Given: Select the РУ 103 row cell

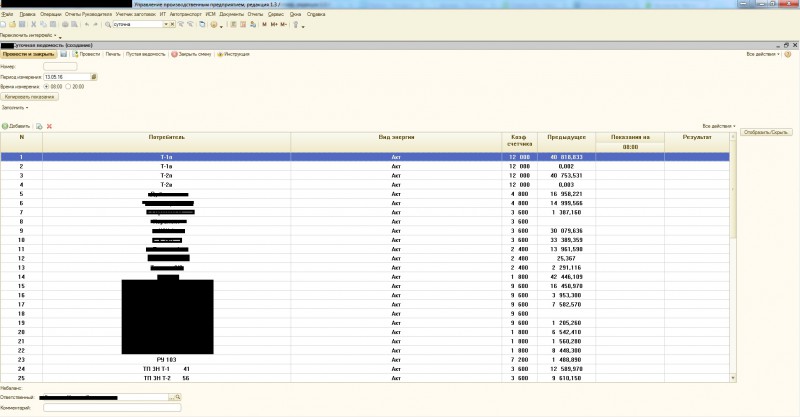Looking at the screenshot, I should (166, 360).
